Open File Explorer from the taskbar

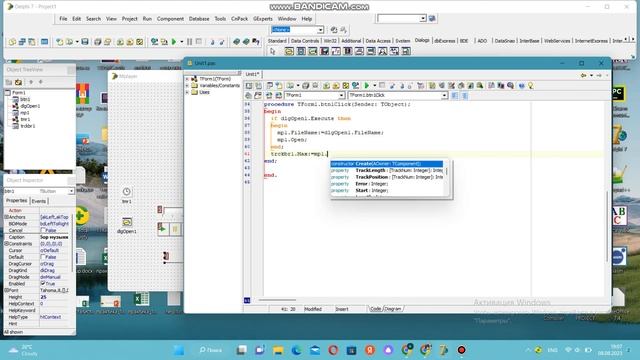pyautogui.click(x=278, y=350)
